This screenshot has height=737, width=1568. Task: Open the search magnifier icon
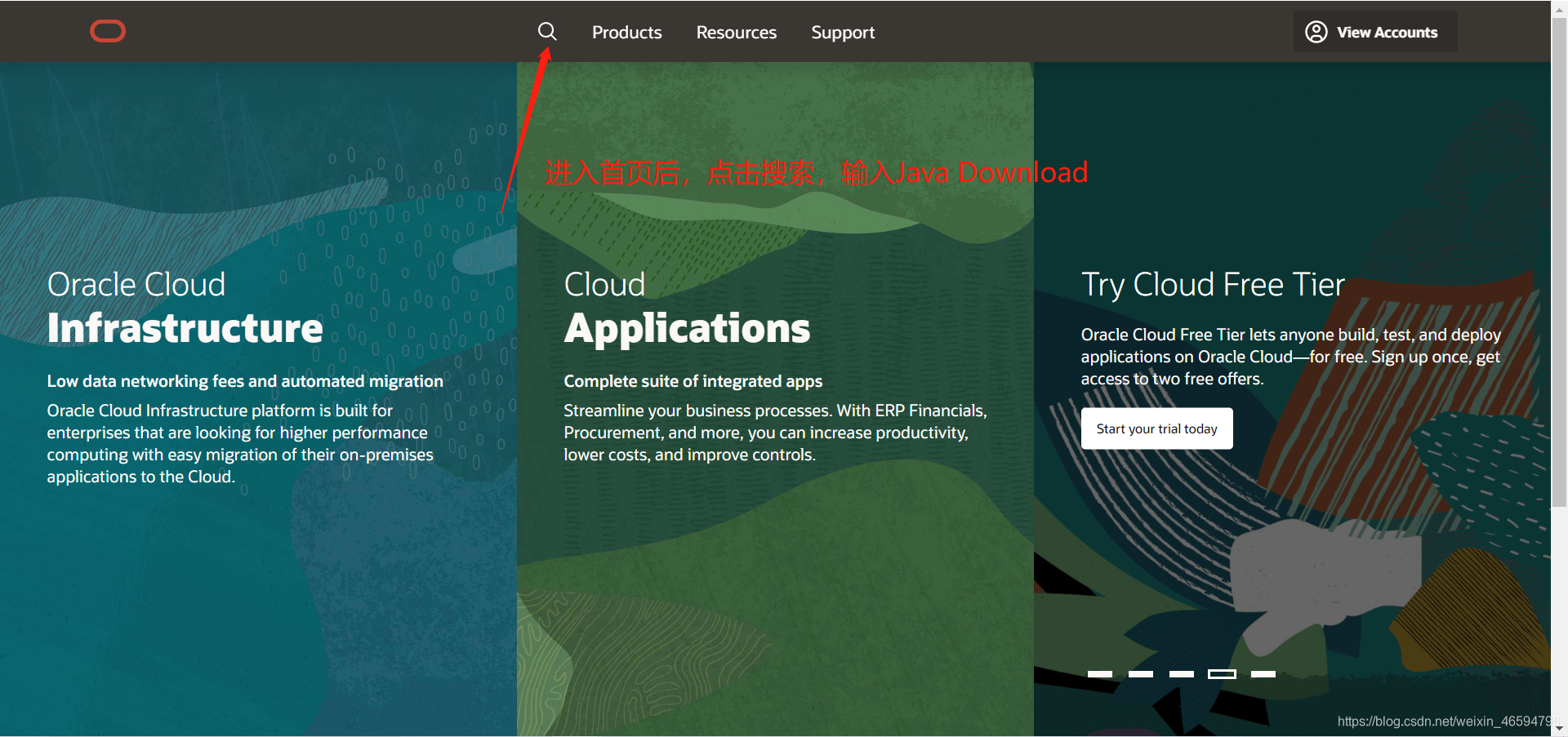547,32
